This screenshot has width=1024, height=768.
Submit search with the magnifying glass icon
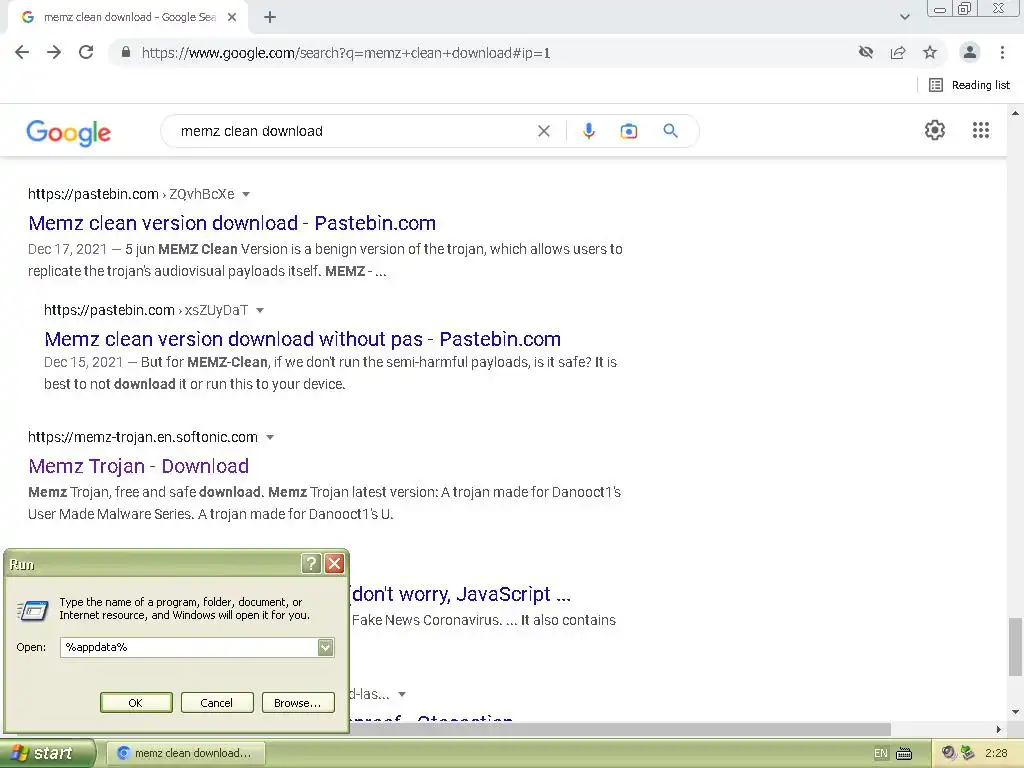(670, 131)
